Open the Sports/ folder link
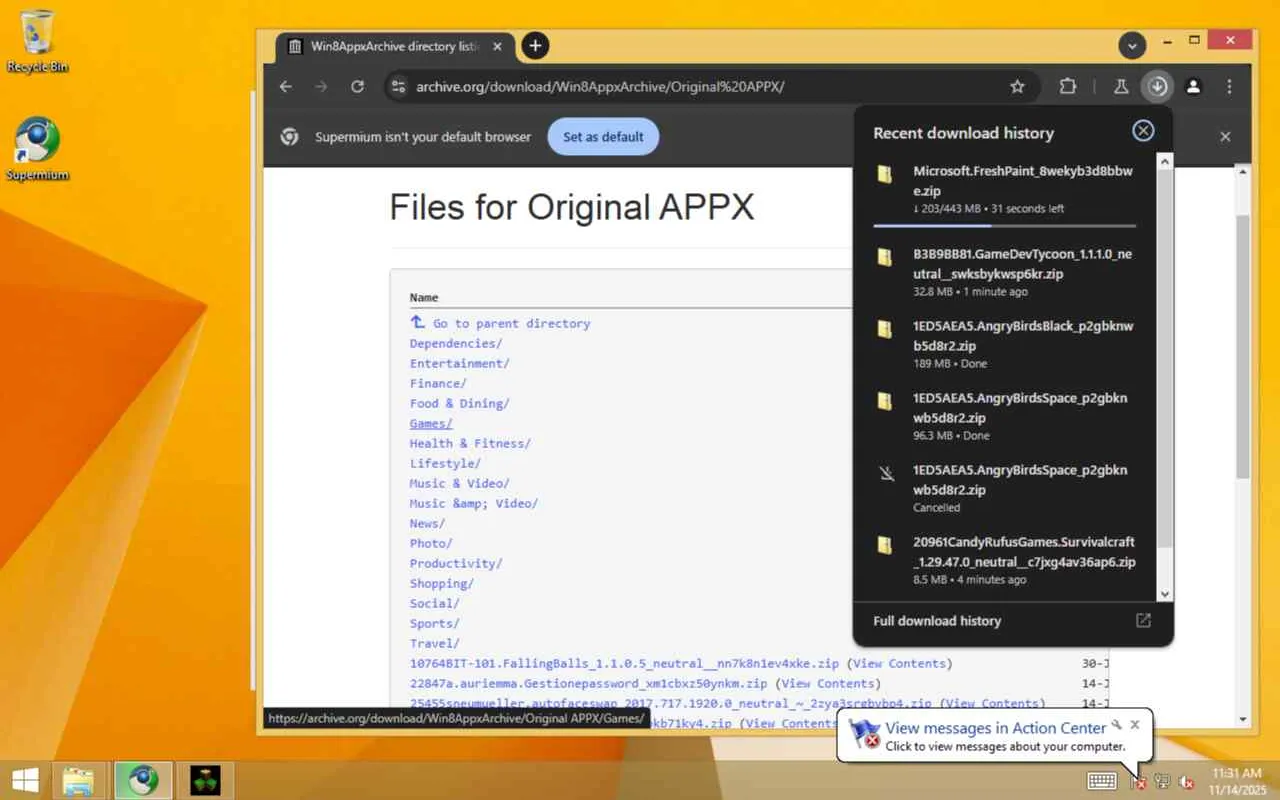The height and width of the screenshot is (800, 1280). (434, 623)
